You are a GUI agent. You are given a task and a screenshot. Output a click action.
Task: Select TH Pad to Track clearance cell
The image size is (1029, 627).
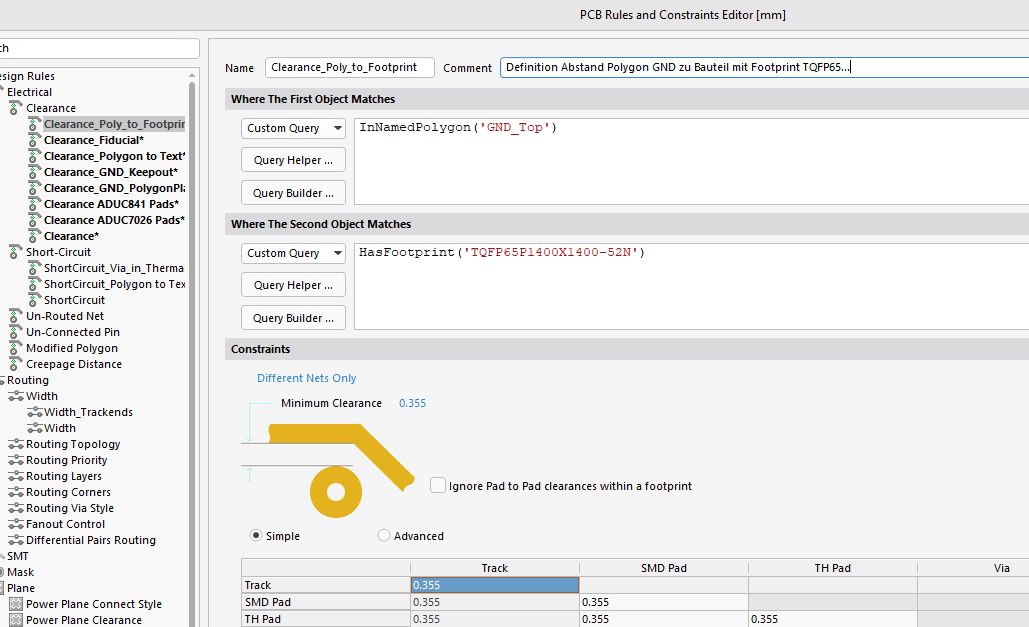tap(495, 618)
